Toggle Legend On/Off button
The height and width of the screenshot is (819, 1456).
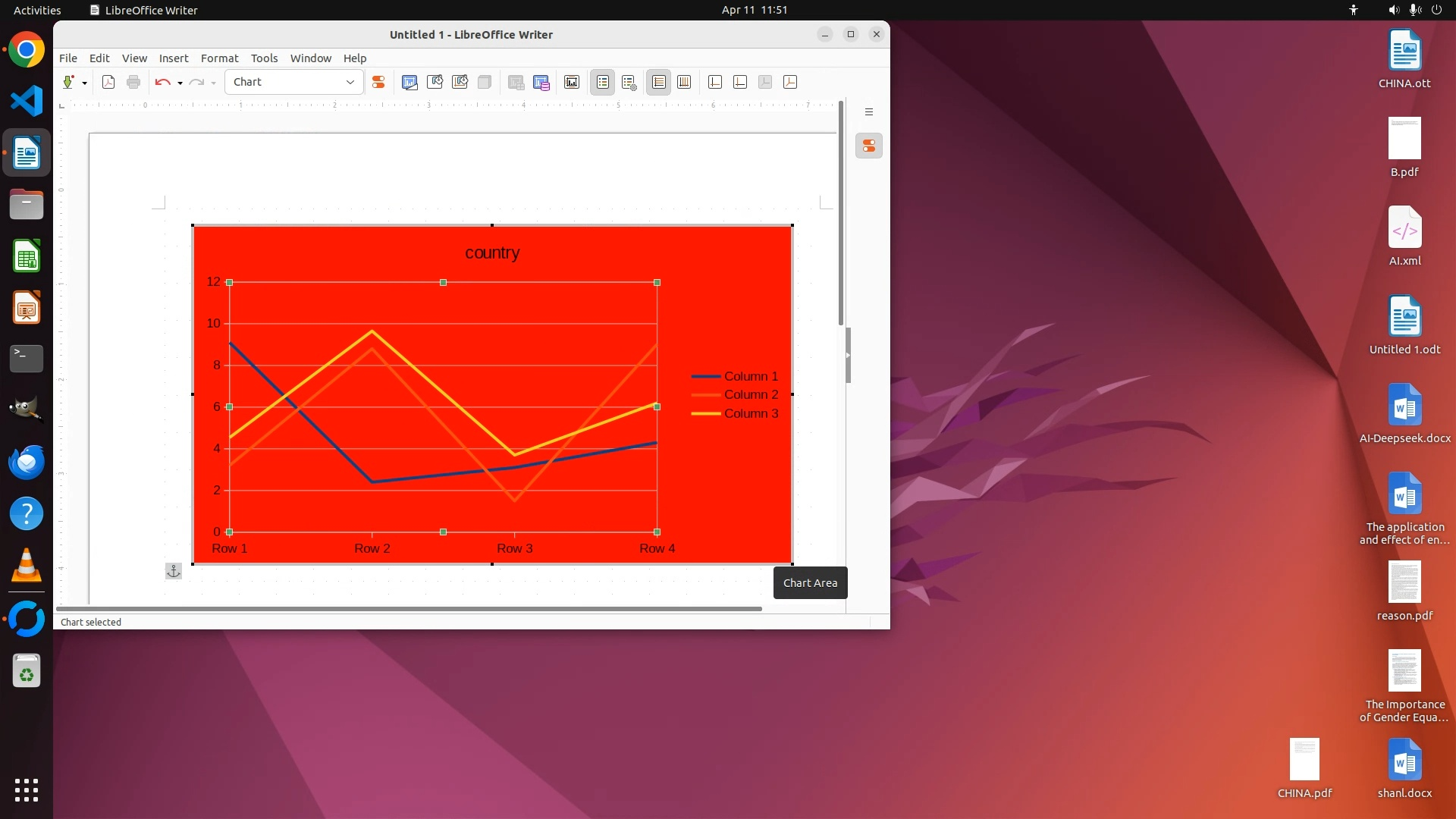click(x=603, y=82)
